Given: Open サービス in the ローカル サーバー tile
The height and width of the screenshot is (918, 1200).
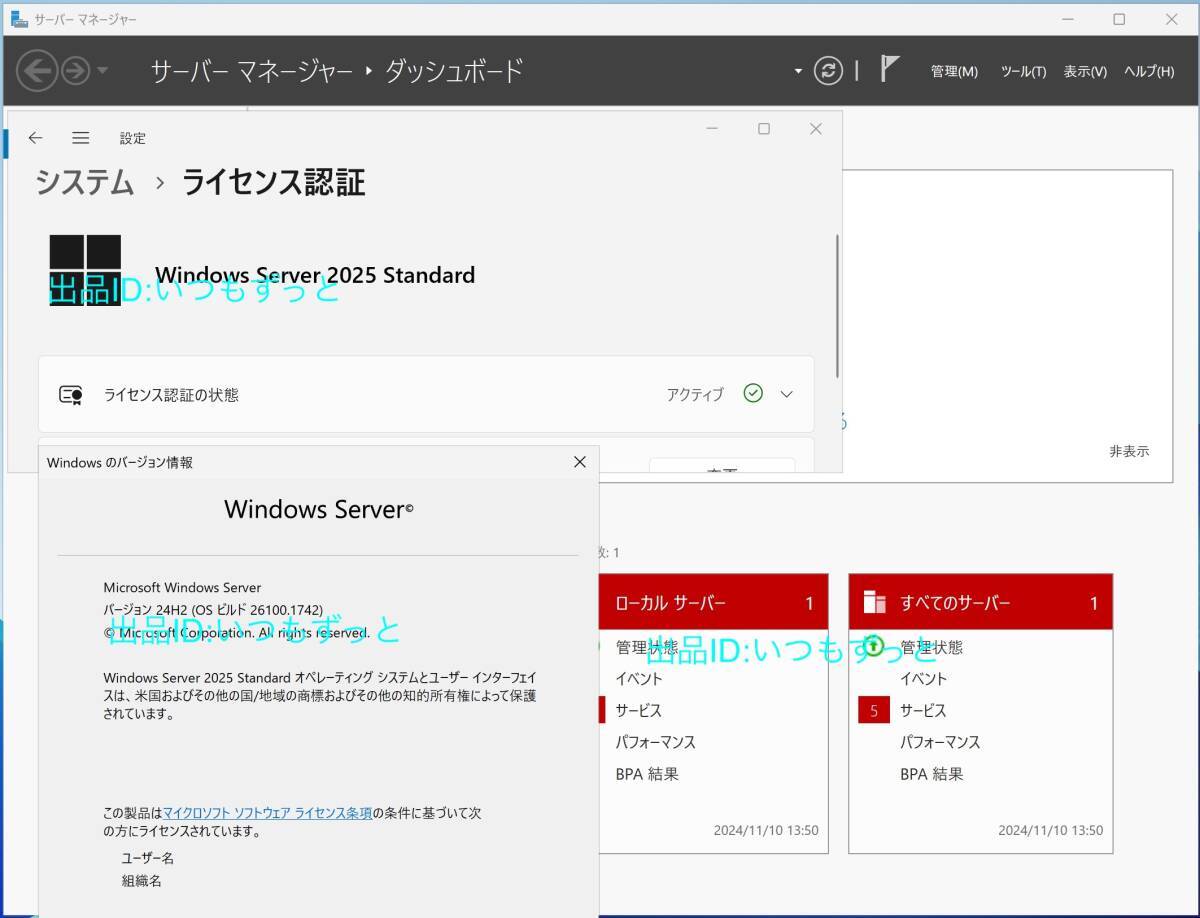Looking at the screenshot, I should (x=638, y=711).
